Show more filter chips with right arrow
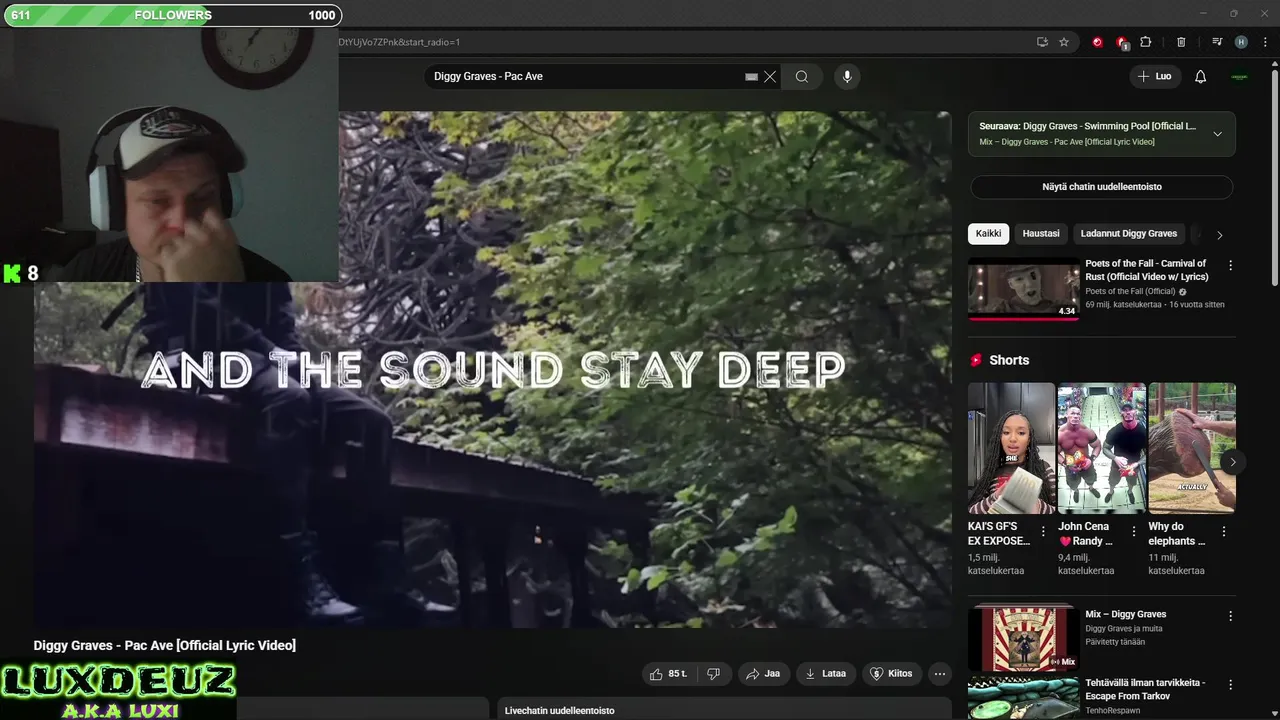This screenshot has height=720, width=1280. coord(1219,235)
